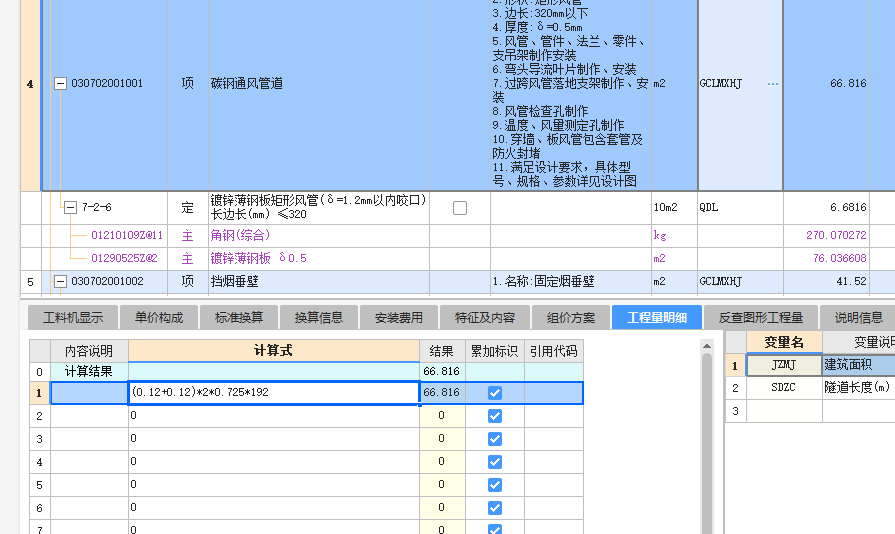This screenshot has height=534, width=895.
Task: Click the detail panel vertical scrollbar track
Action: tap(707, 445)
